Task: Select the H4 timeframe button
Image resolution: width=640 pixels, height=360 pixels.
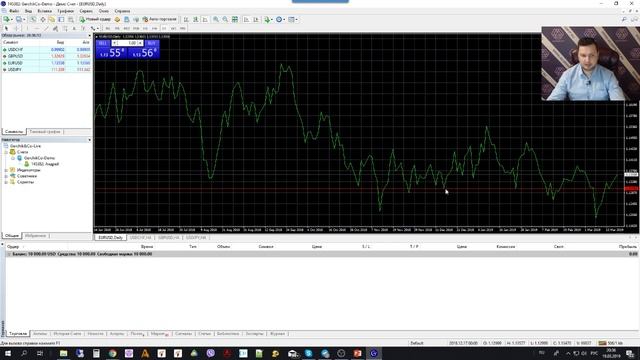Action: click(155, 28)
